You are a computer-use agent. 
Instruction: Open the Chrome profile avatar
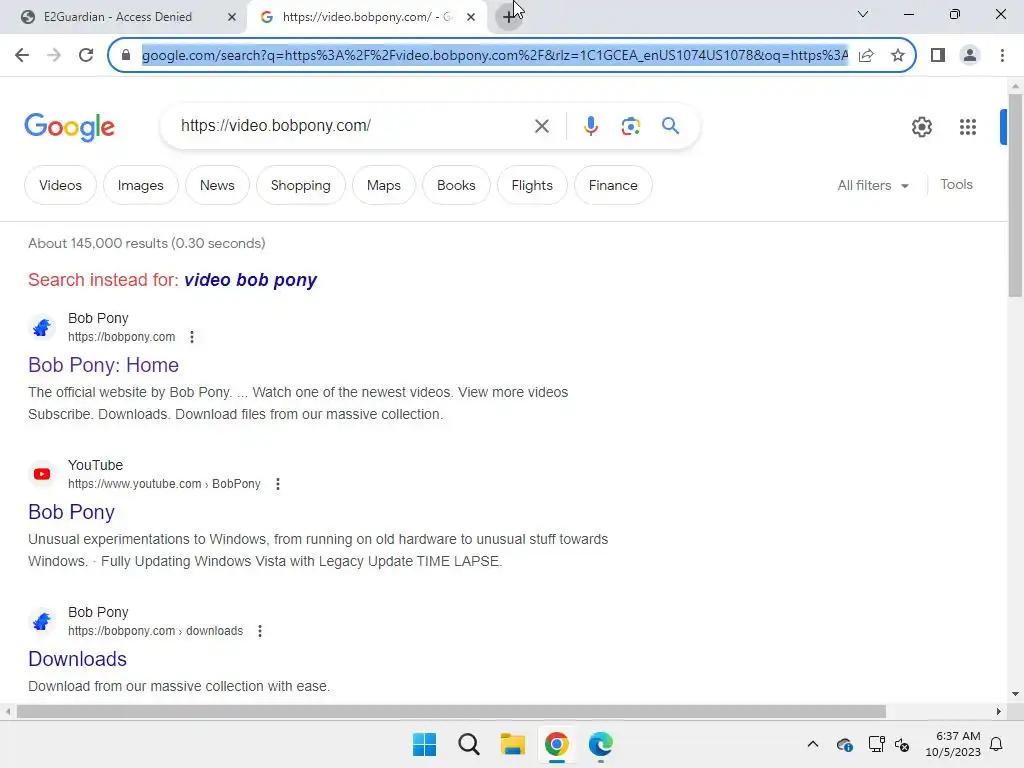click(970, 56)
